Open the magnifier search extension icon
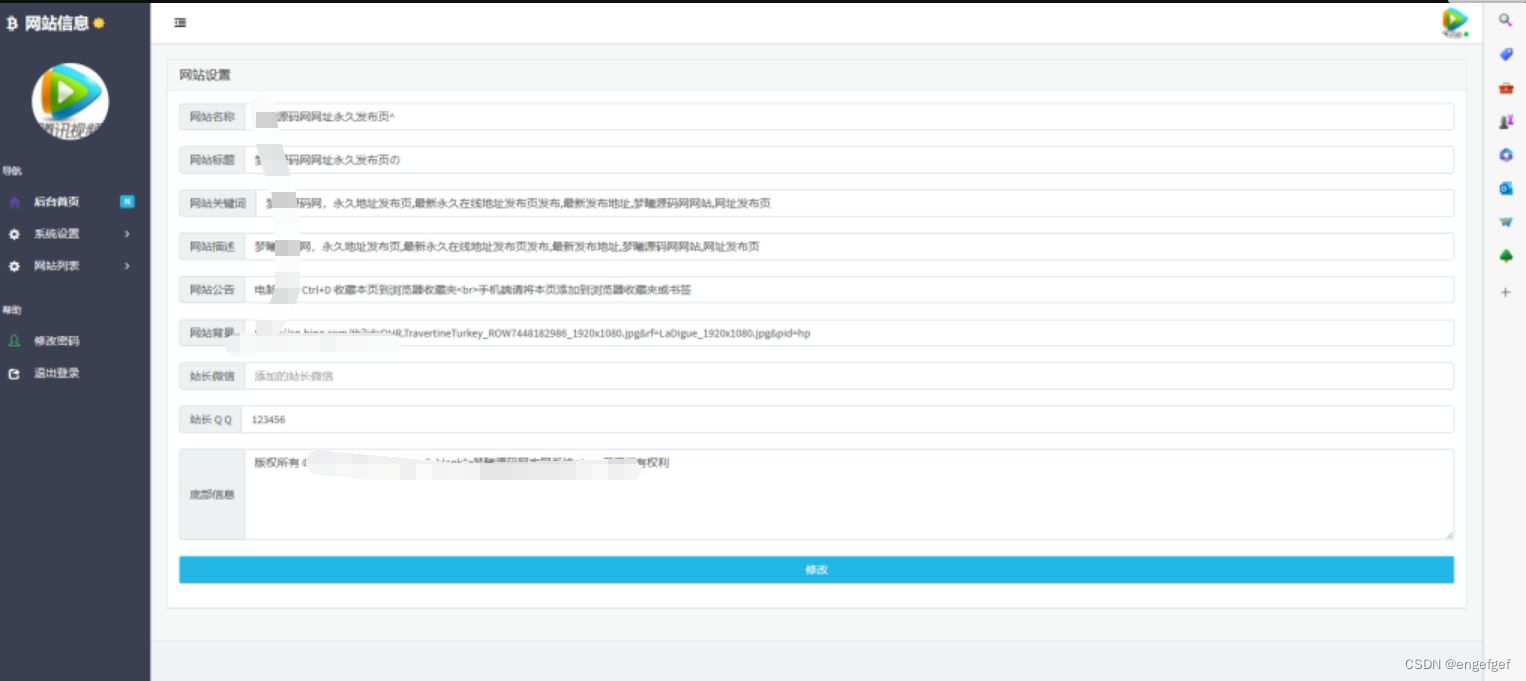This screenshot has height=681, width=1526. click(x=1505, y=20)
